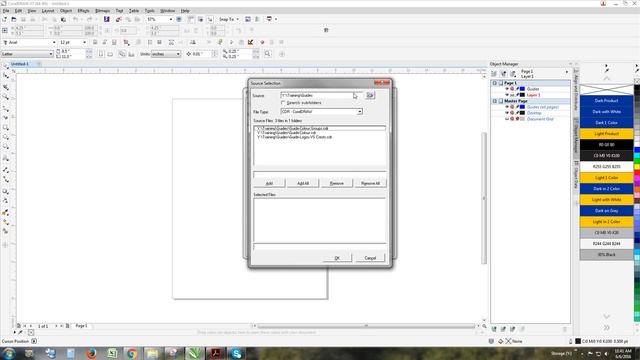
Task: Toggle visibility eye of Layer 1
Action: tap(507, 95)
